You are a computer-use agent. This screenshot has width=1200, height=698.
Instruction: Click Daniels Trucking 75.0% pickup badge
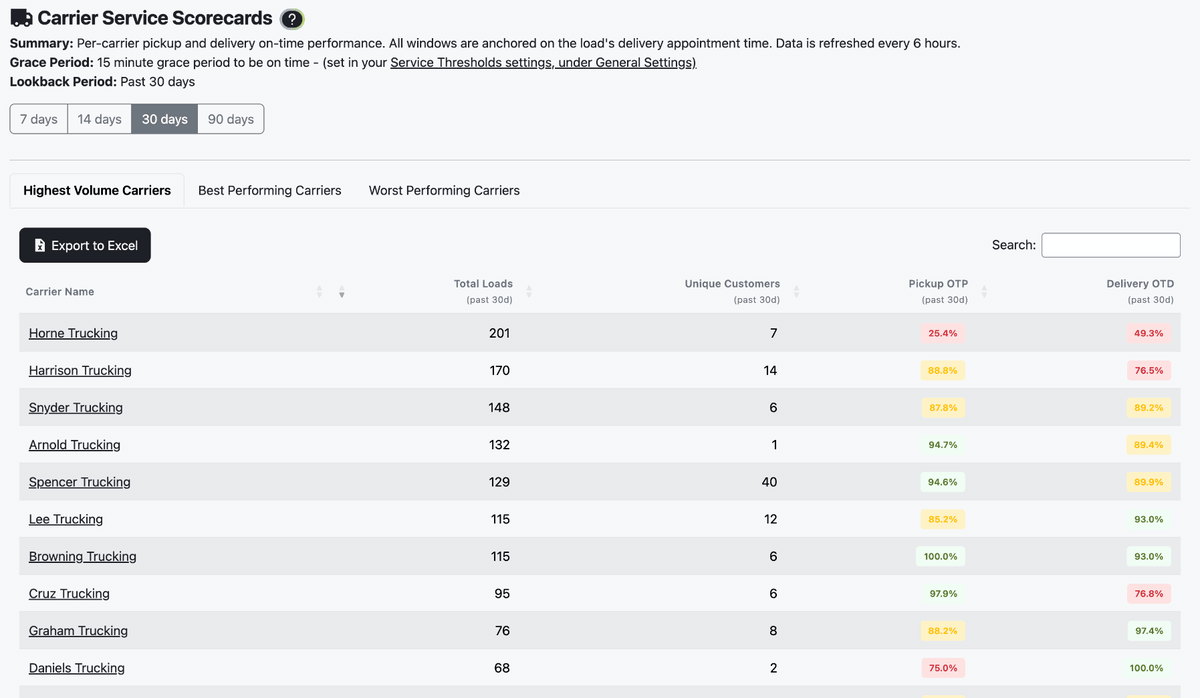(x=943, y=668)
